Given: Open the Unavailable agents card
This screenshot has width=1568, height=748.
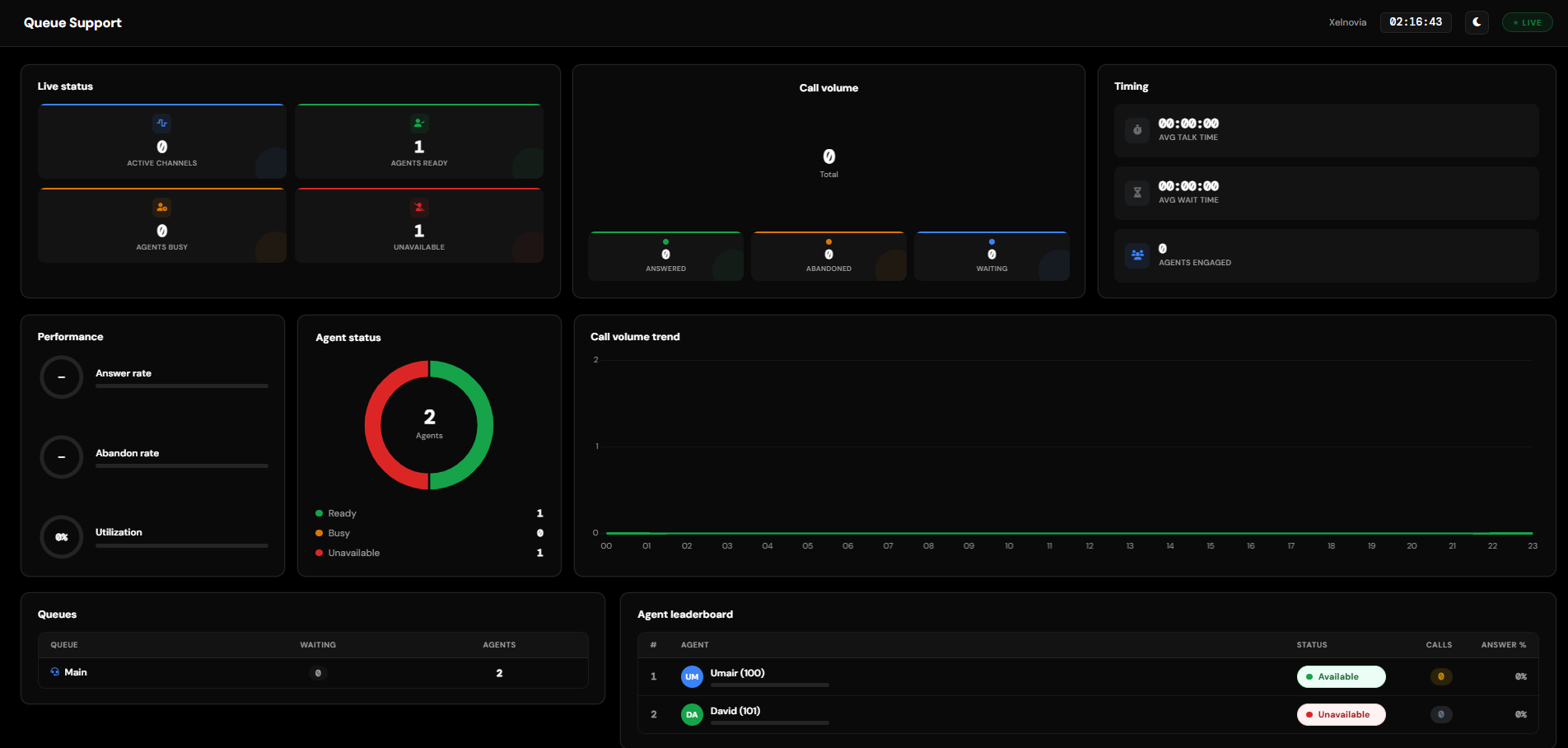Looking at the screenshot, I should coord(419,226).
